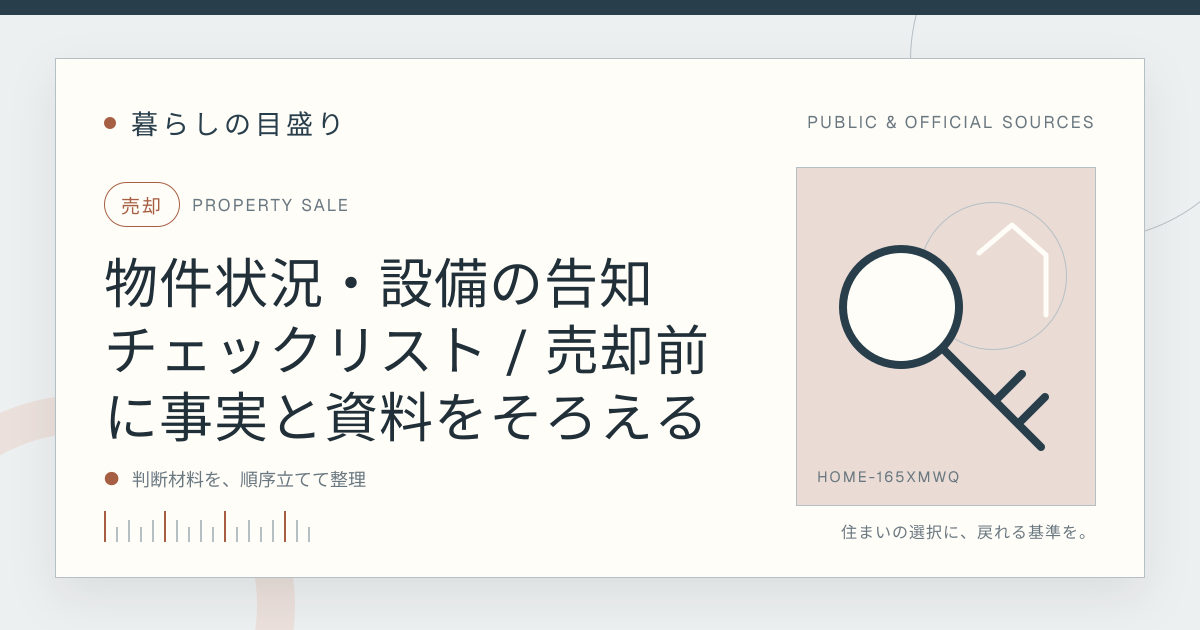
Task: Click the ruler tick marks scale
Action: pyautogui.click(x=207, y=527)
